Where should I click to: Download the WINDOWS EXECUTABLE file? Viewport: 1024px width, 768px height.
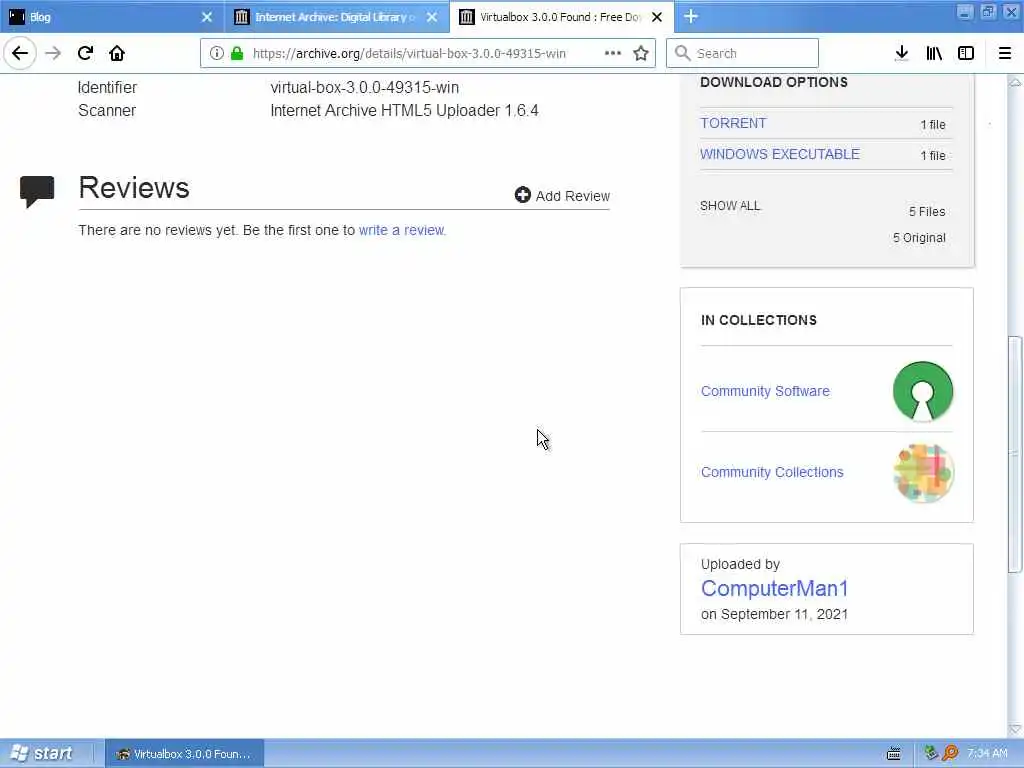[x=780, y=154]
